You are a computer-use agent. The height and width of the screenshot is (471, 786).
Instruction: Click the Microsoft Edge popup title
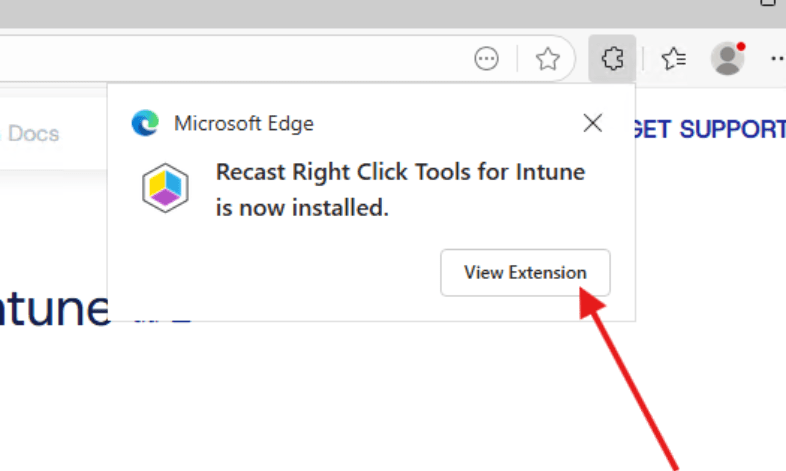[x=243, y=123]
